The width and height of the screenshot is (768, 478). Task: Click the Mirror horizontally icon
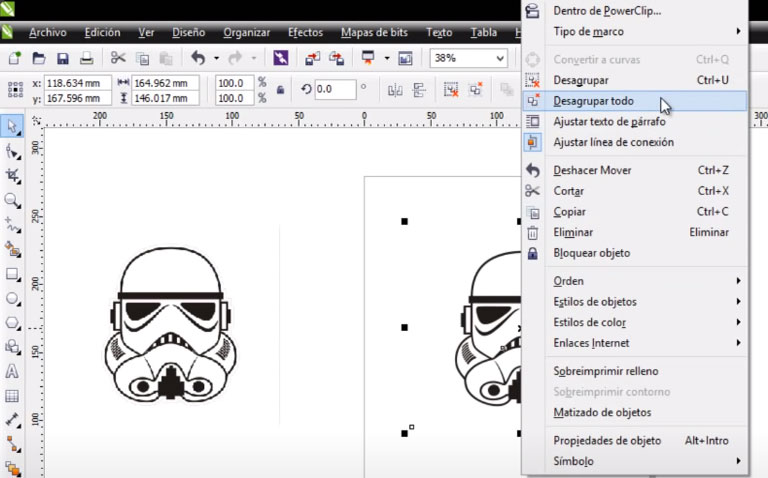(x=395, y=90)
